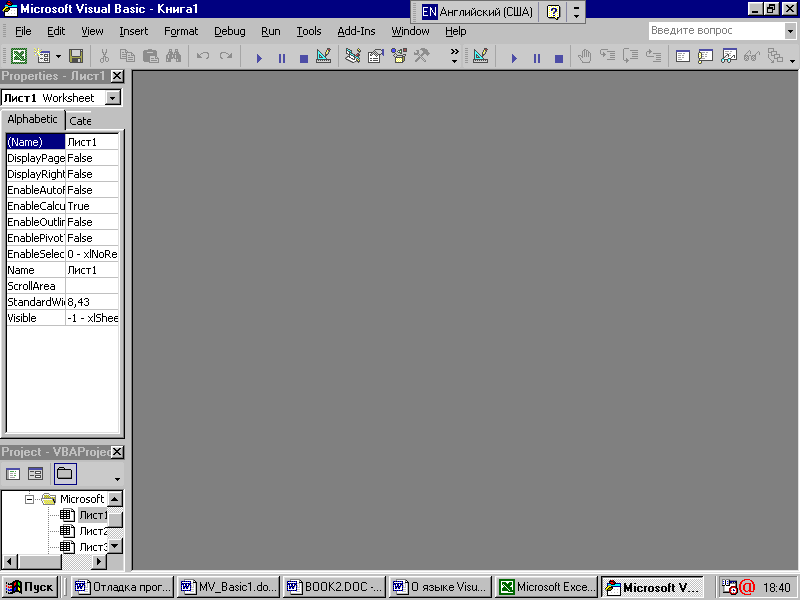Run macro from Standard toolbar after Redo
Viewport: 800px width, 600px height.
coord(259,58)
